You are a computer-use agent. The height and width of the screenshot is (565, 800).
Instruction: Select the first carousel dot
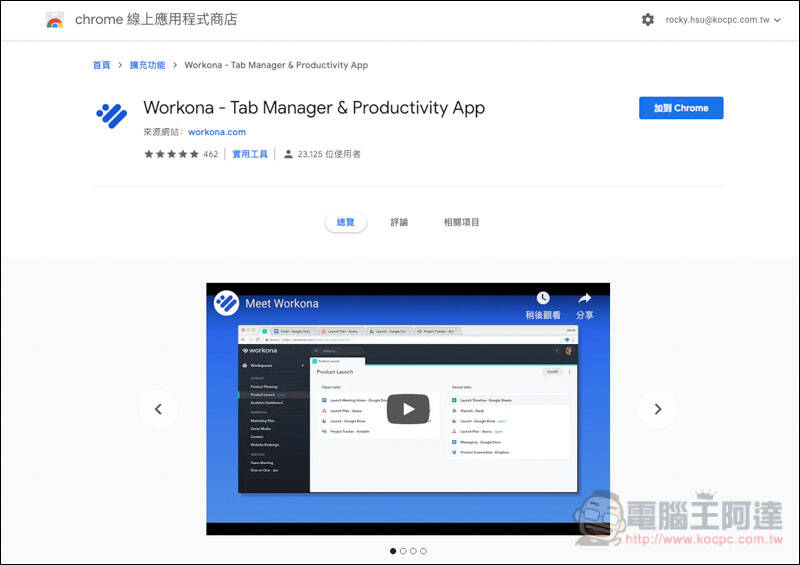click(x=393, y=551)
